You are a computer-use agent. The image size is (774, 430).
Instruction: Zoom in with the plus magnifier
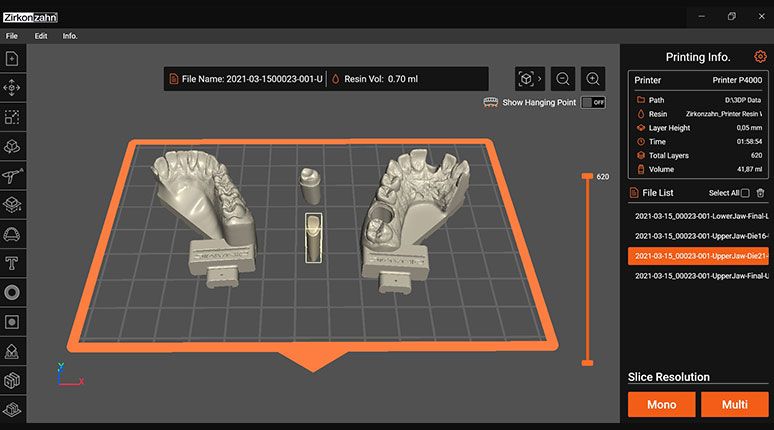(593, 79)
